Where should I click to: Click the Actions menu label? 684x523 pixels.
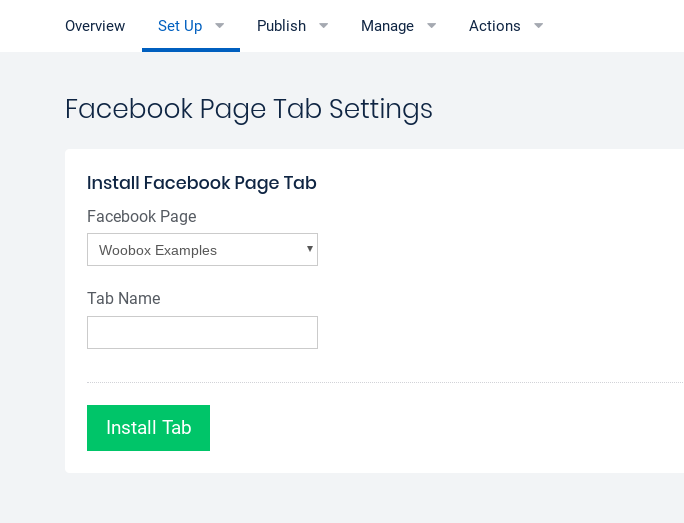pyautogui.click(x=494, y=26)
